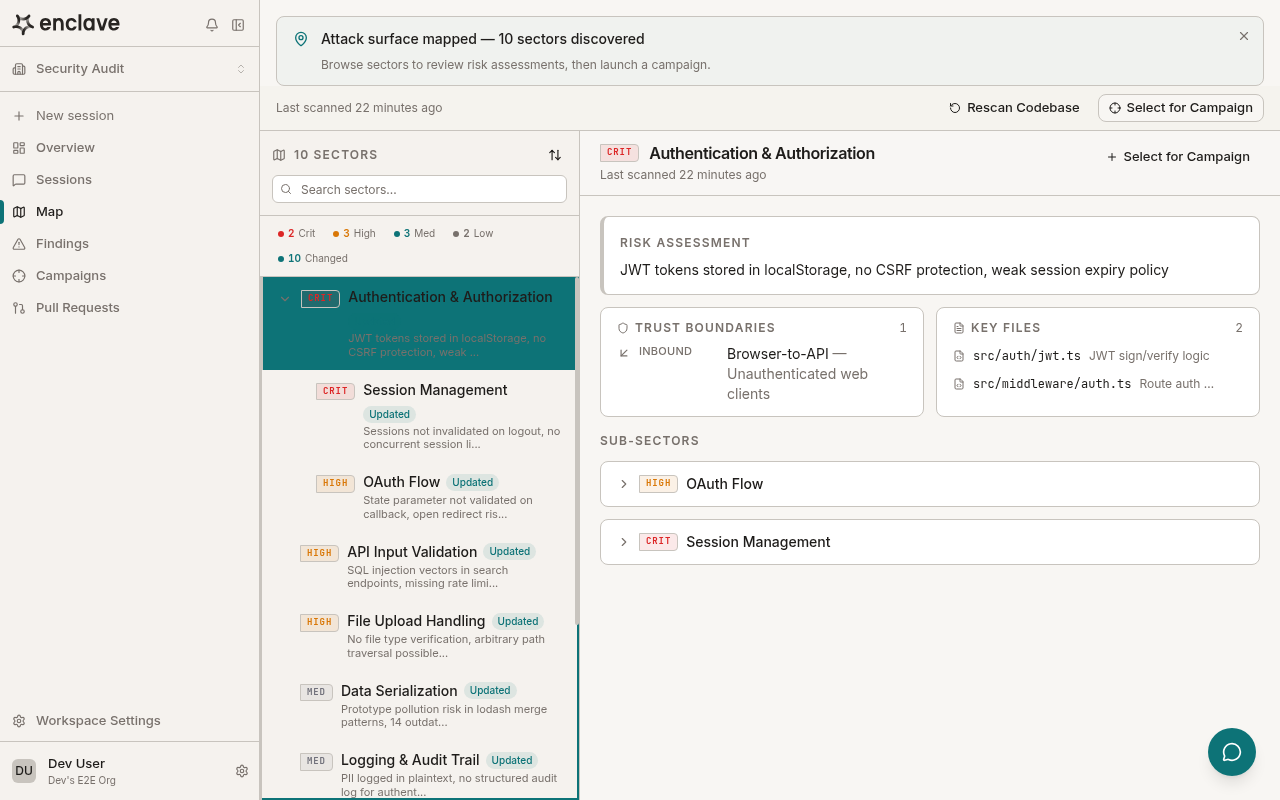1280x800 pixels.
Task: Toggle the Crit severity filter
Action: pos(297,233)
